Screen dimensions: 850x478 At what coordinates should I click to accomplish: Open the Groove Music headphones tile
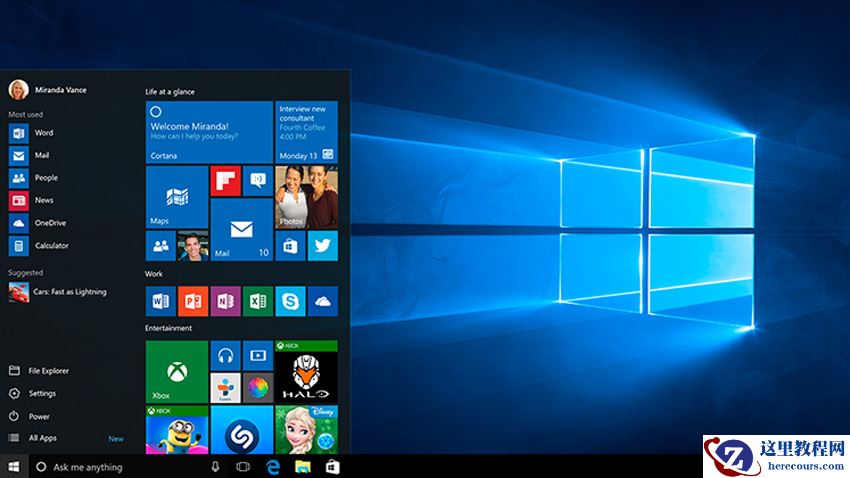[226, 356]
